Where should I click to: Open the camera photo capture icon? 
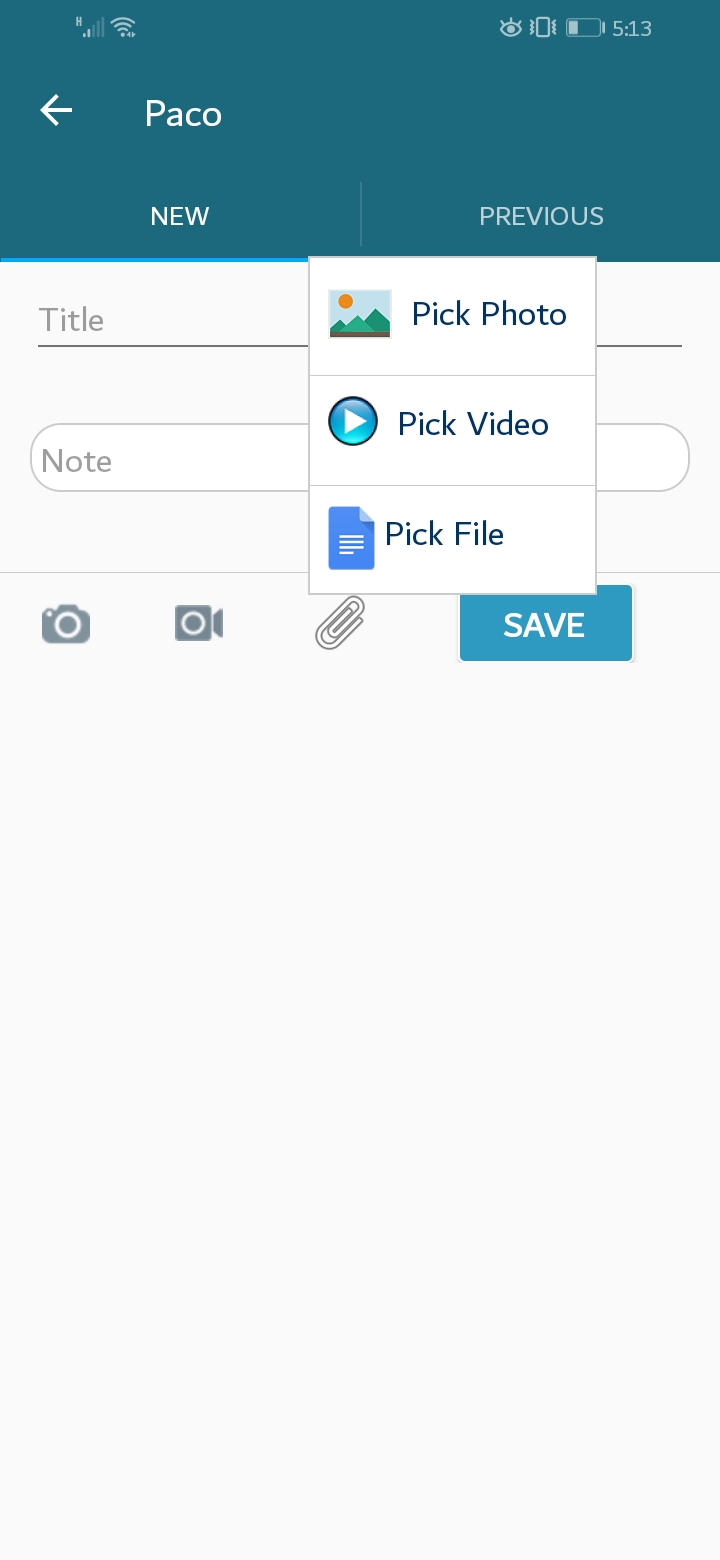pos(66,624)
